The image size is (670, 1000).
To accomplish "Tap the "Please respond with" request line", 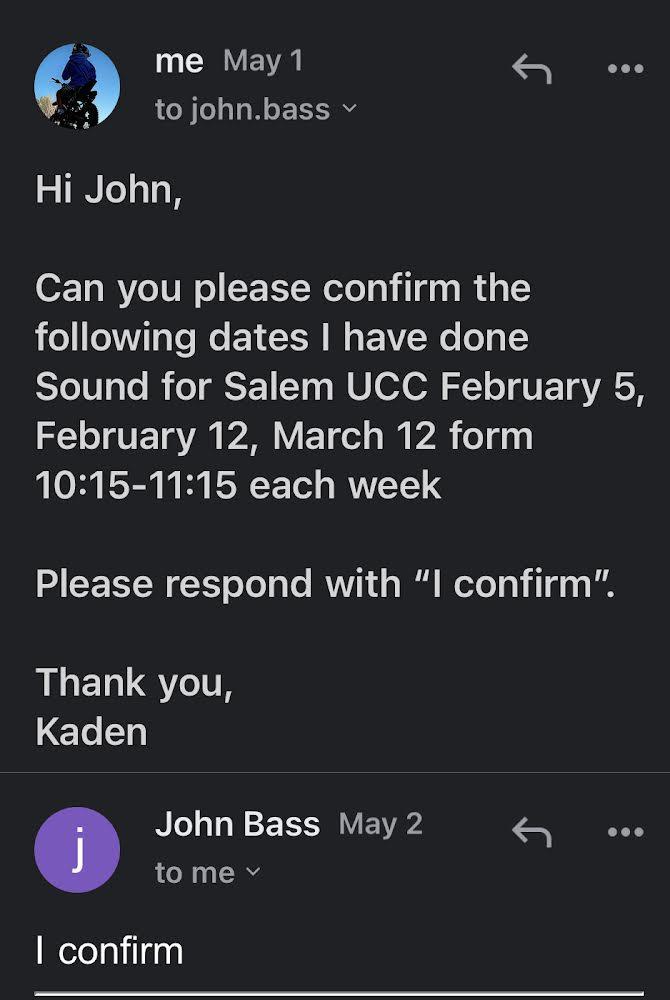I will point(324,583).
